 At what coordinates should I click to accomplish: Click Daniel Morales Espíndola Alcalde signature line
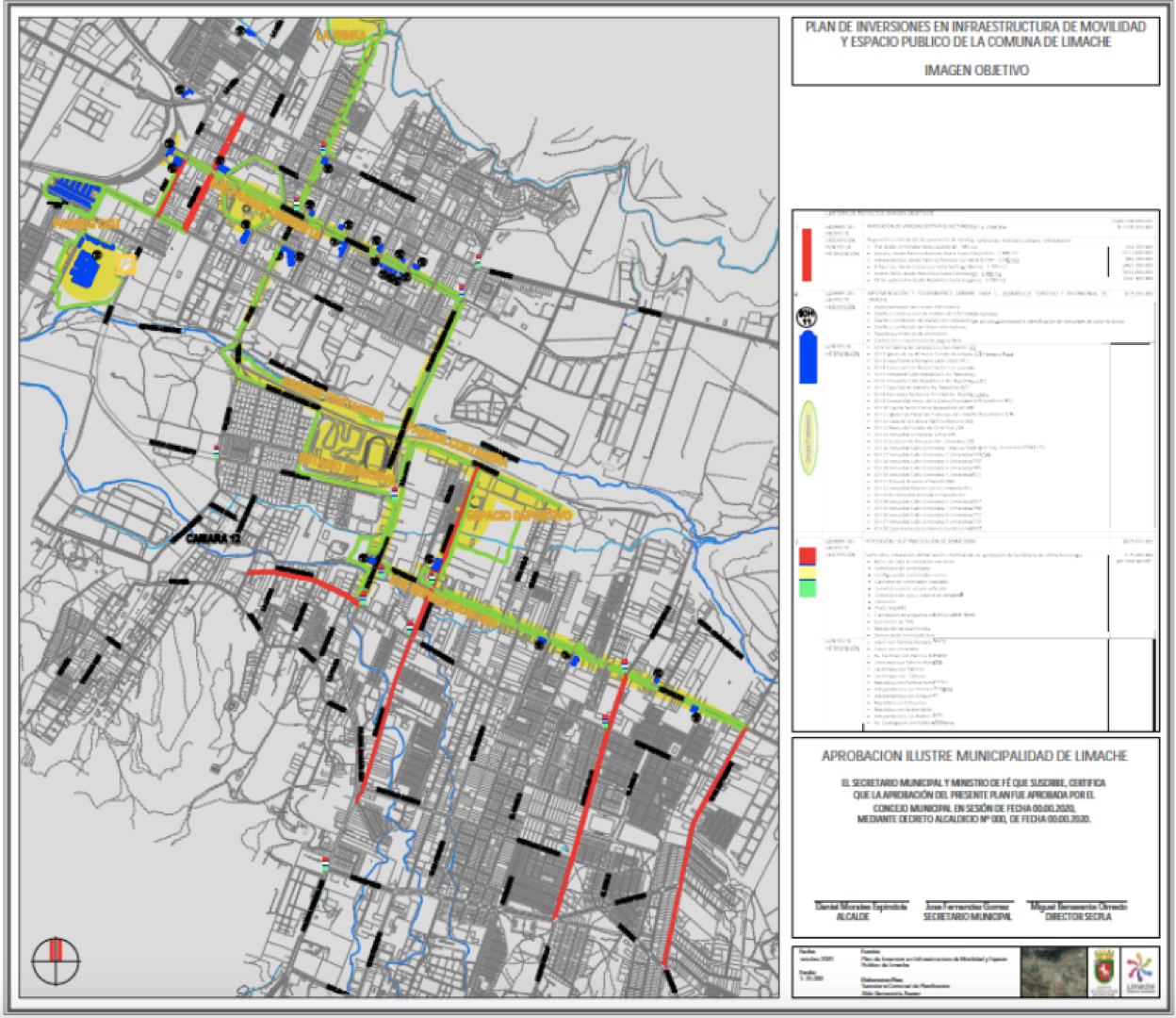click(860, 911)
